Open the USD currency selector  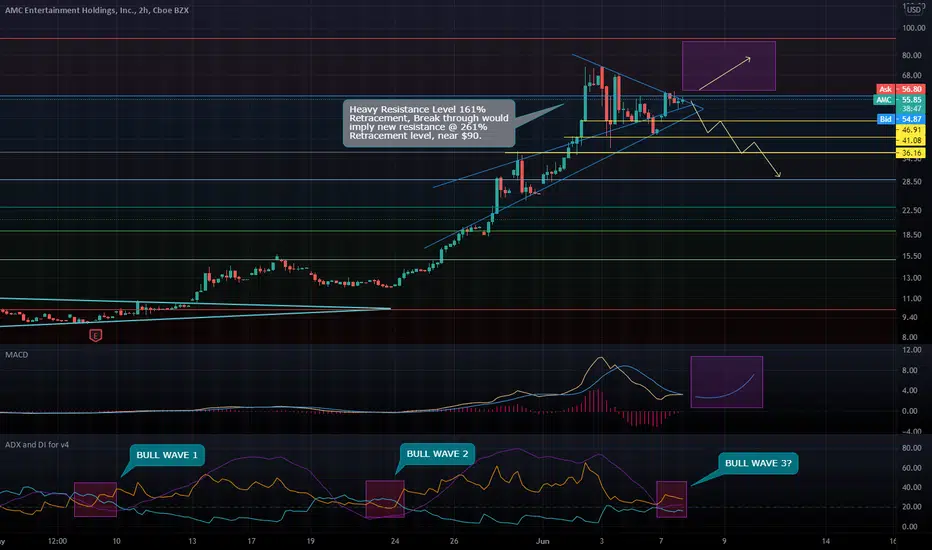913,10
